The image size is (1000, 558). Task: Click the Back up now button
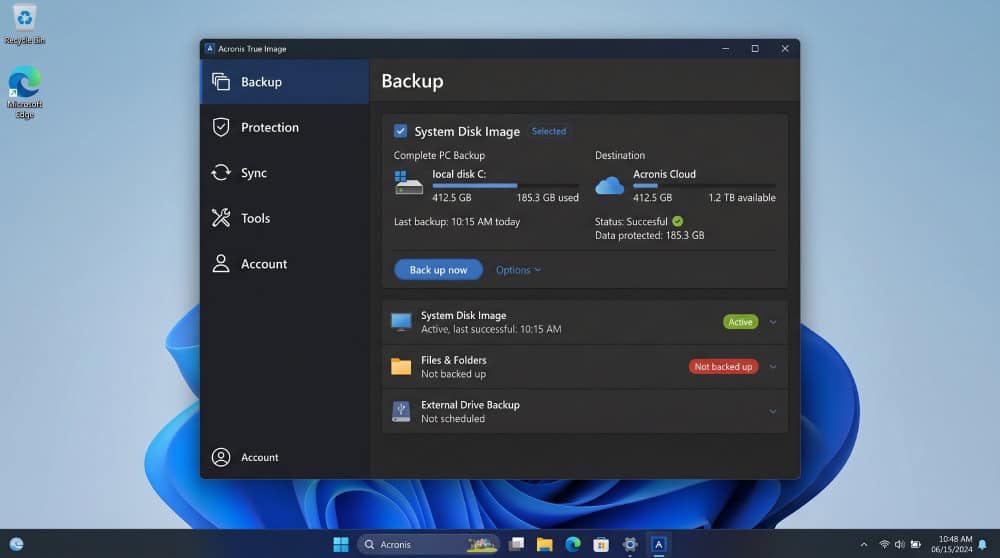point(438,270)
